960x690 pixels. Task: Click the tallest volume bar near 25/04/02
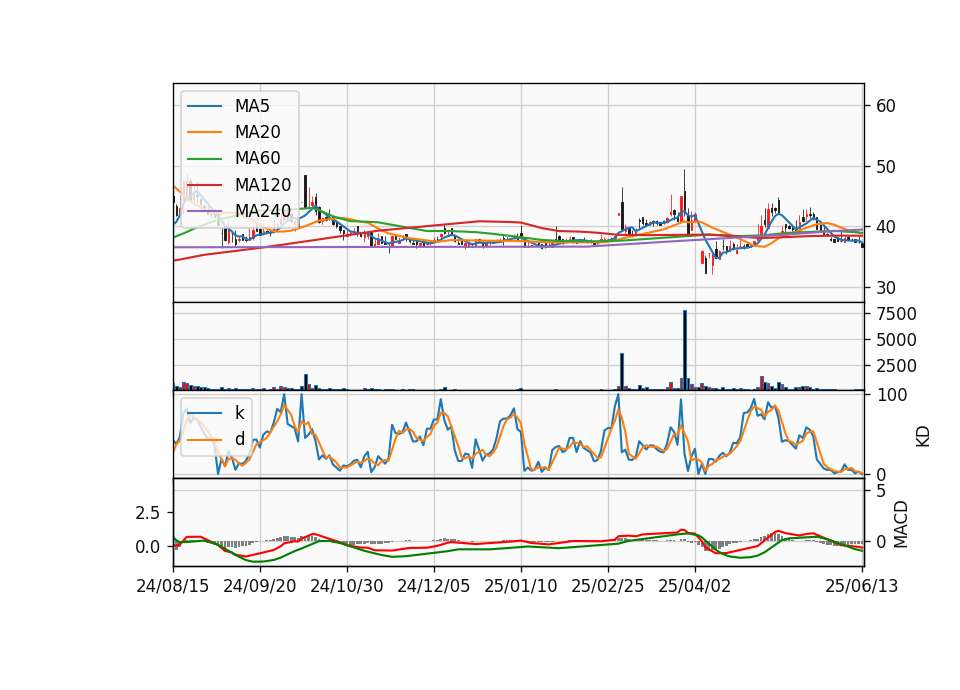coord(685,350)
